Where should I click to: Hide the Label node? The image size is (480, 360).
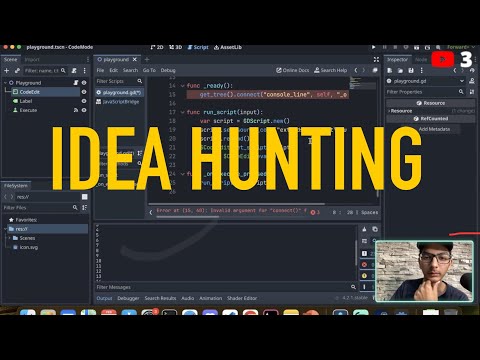pyautogui.click(x=84, y=101)
